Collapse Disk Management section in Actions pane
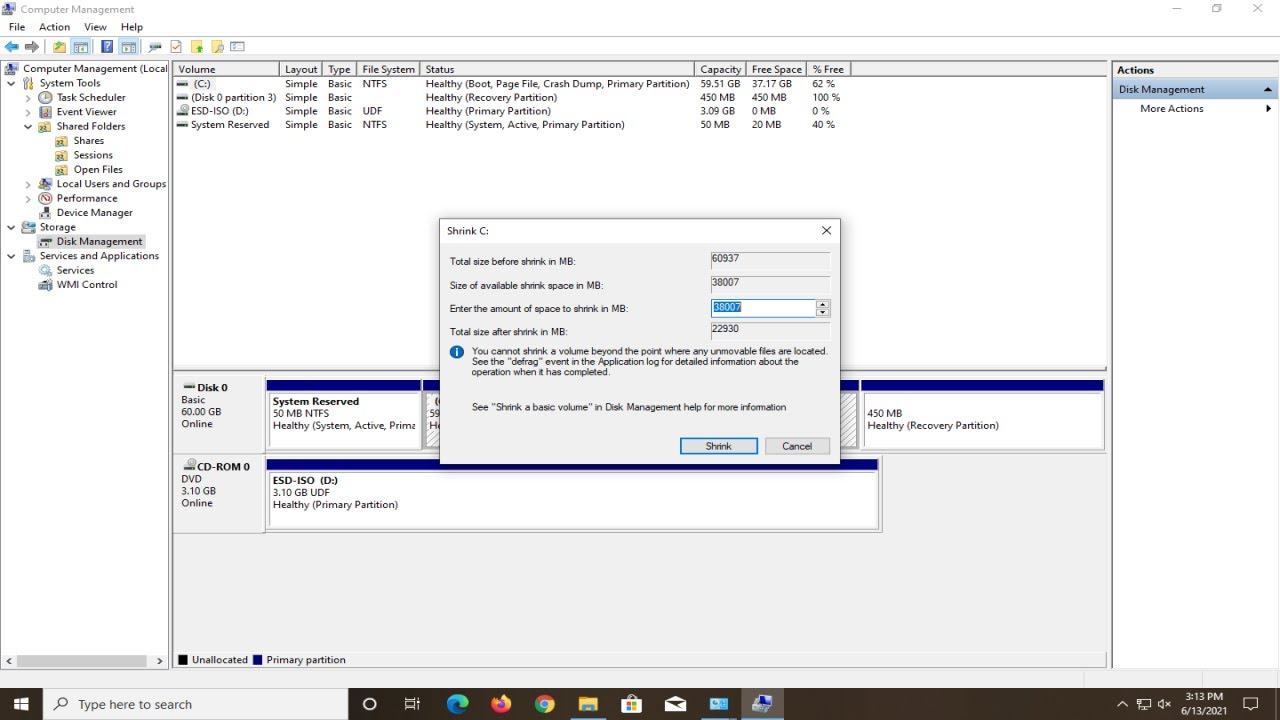1280x720 pixels. point(1268,90)
